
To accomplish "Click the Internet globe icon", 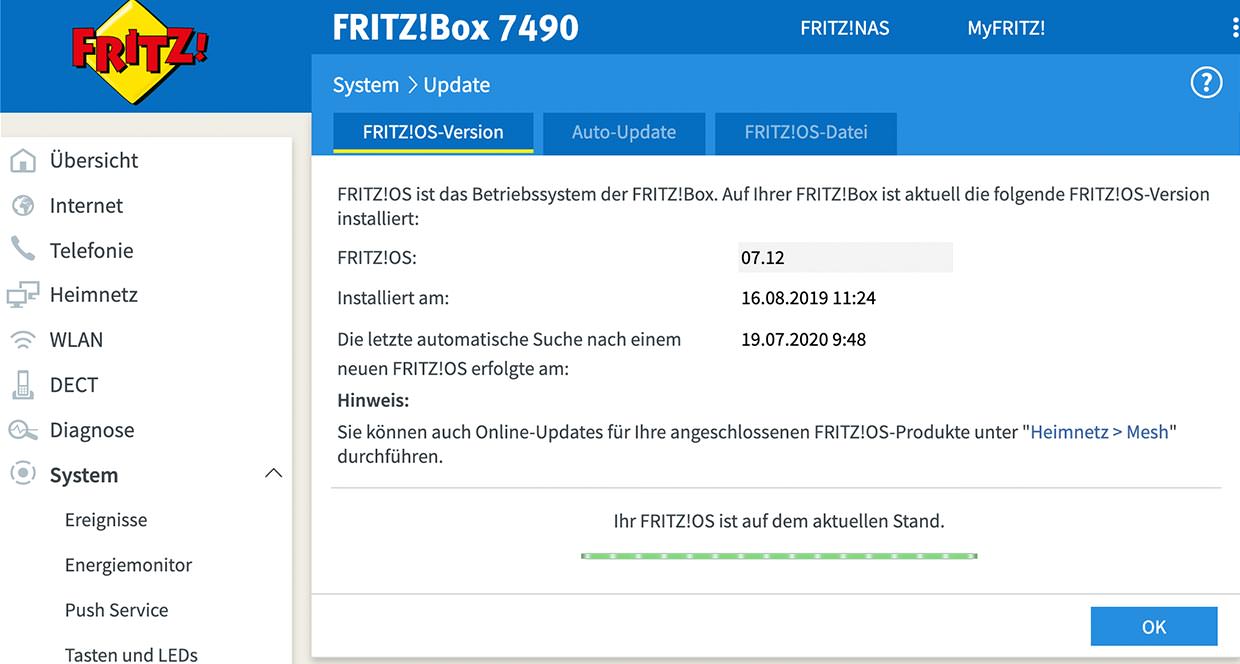I will [23, 205].
